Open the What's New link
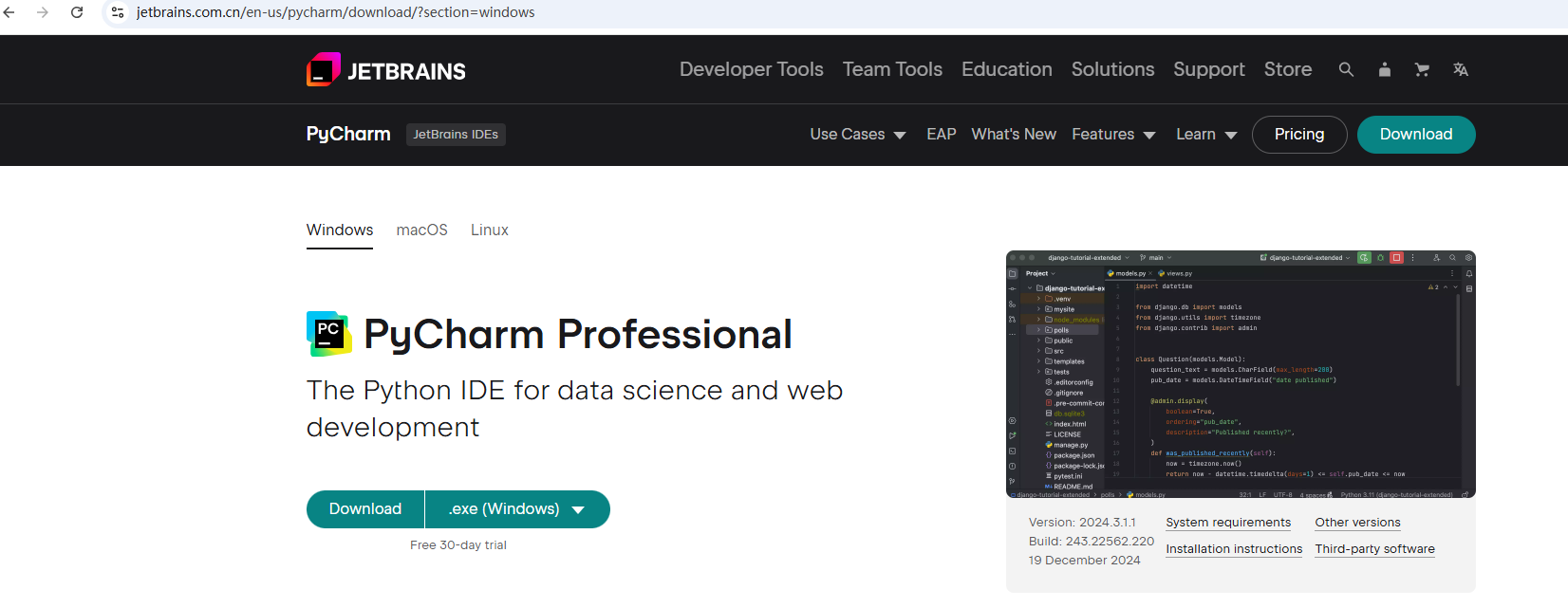Screen dimensions: 1568x608 [x=1014, y=135]
